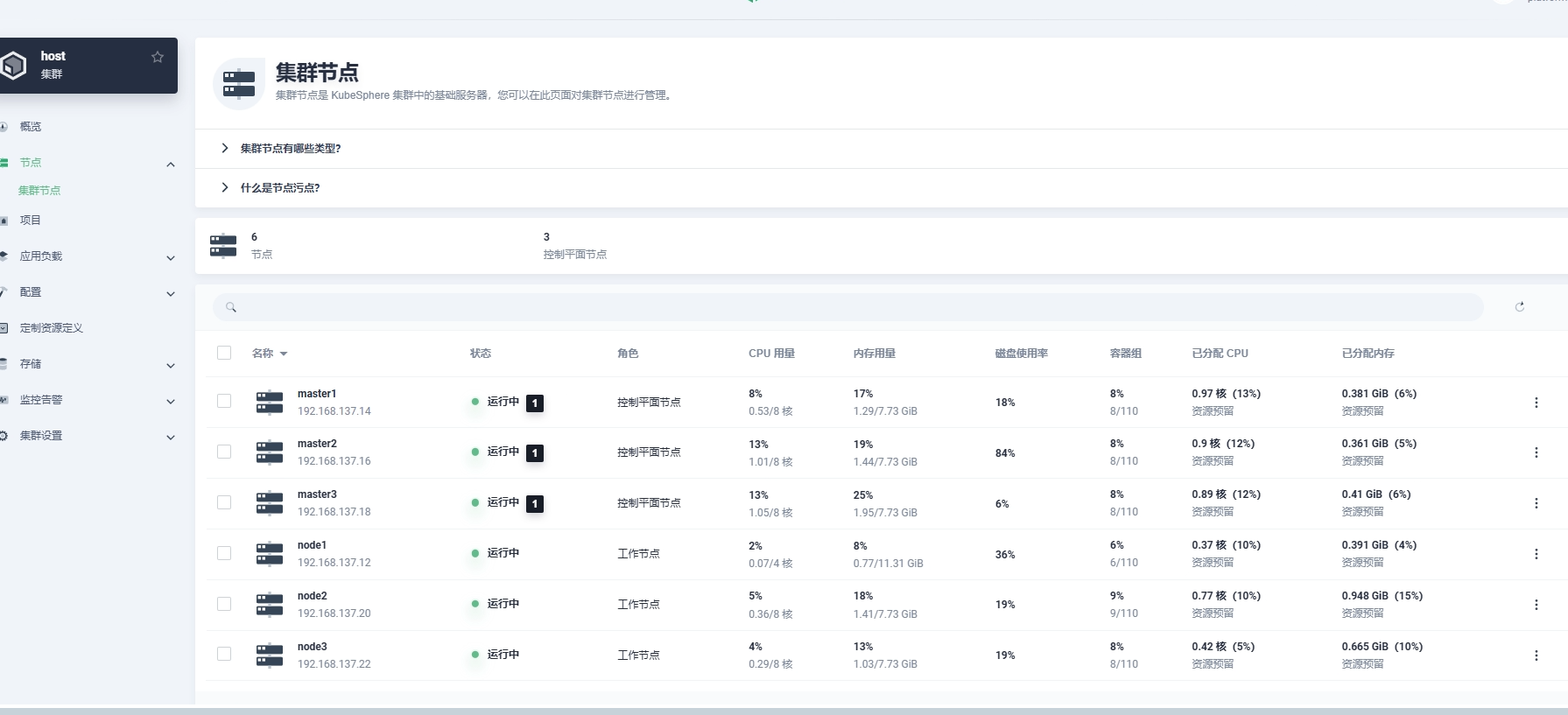
Task: Click the 集群节点 page header icon
Action: pyautogui.click(x=239, y=84)
